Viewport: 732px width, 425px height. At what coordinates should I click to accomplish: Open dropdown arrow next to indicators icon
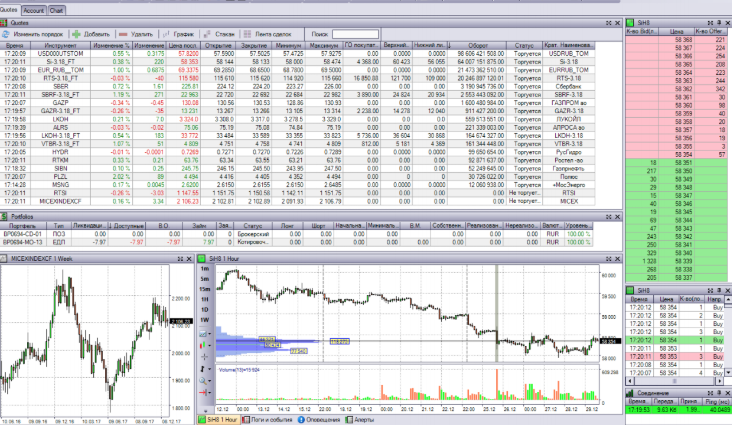tap(210, 334)
